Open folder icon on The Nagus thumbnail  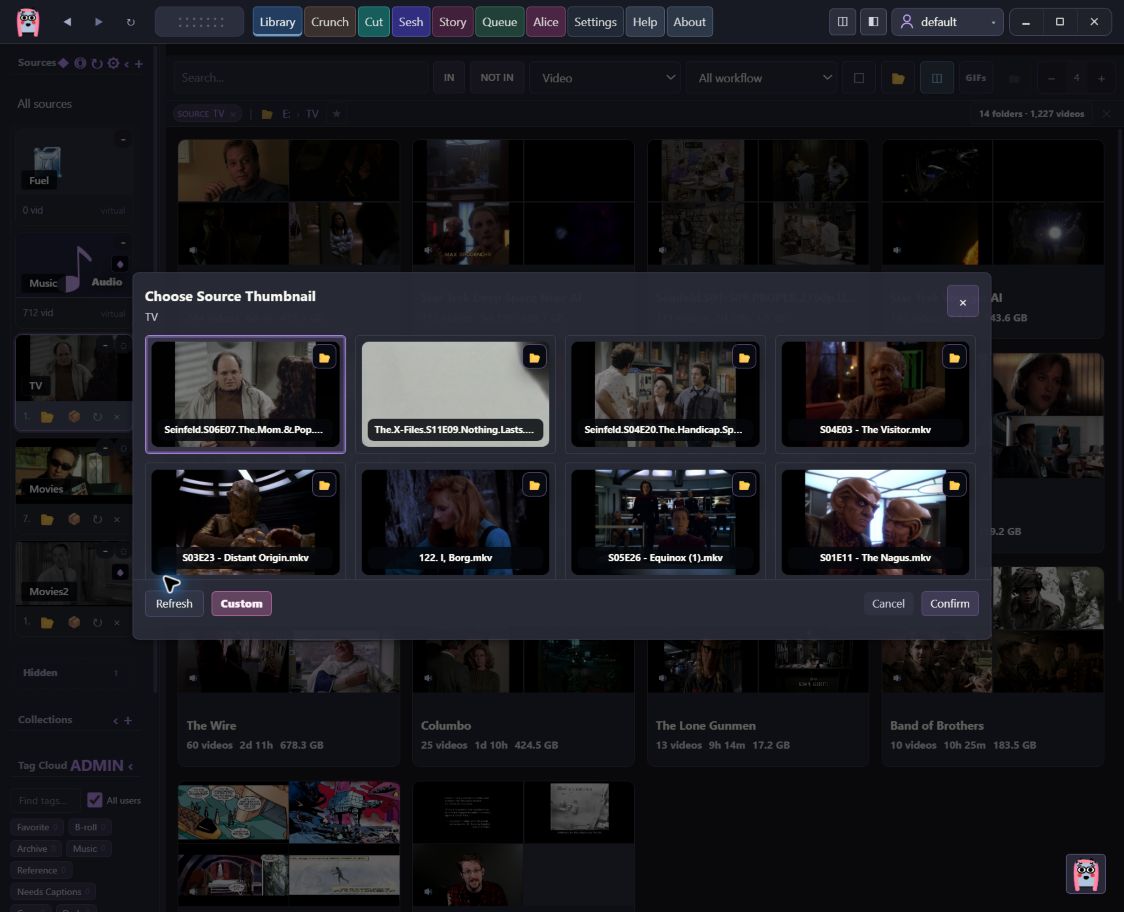coord(954,485)
